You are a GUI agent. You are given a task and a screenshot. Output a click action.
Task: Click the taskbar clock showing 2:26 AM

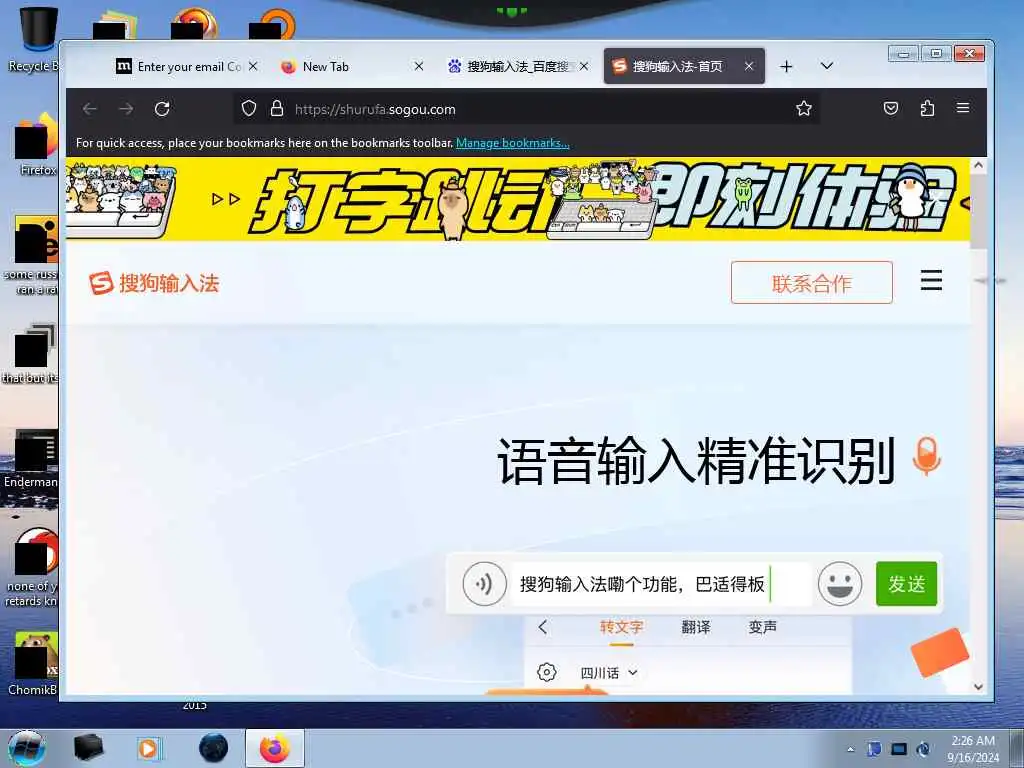(x=973, y=748)
